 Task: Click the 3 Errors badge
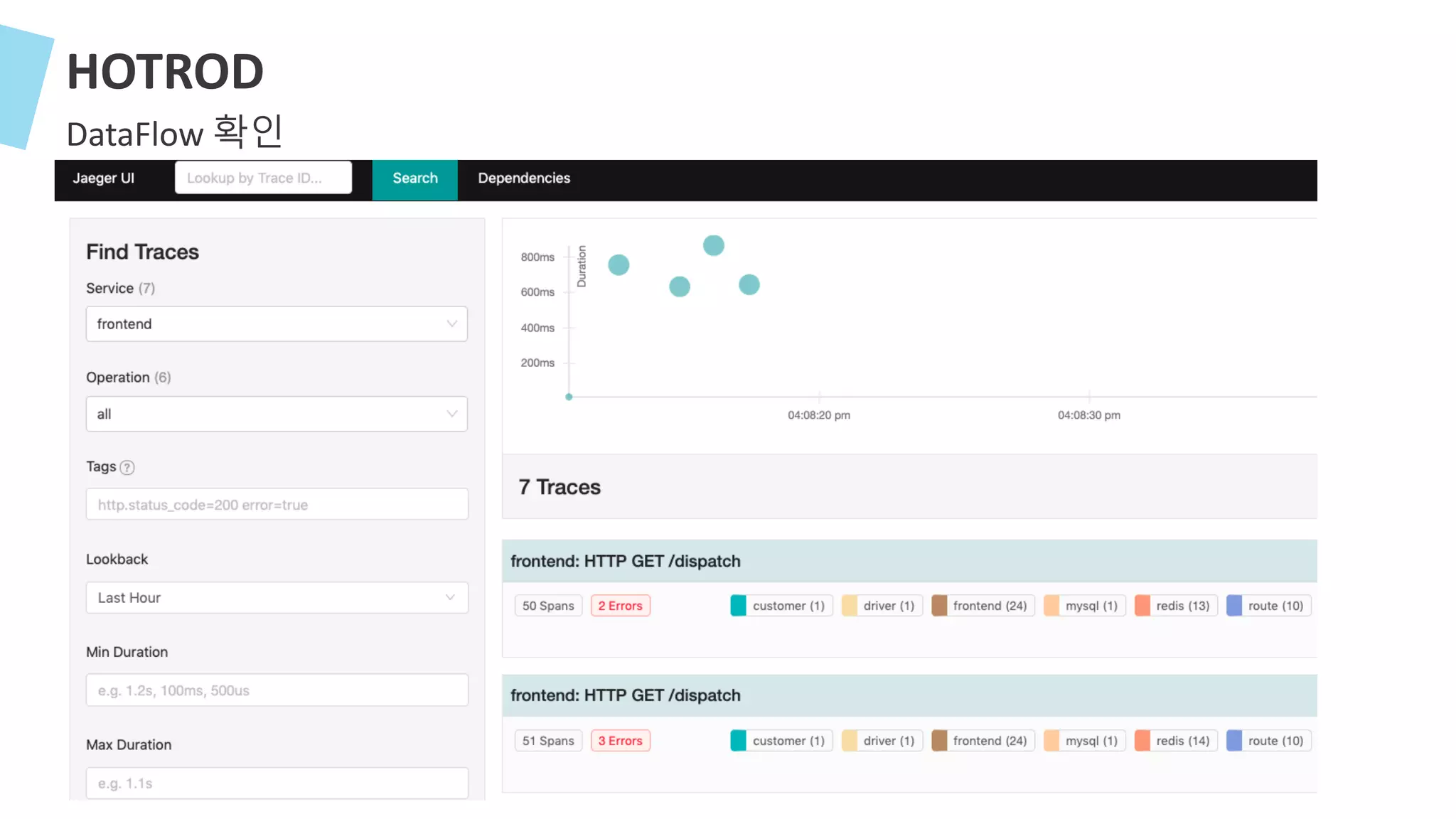620,741
